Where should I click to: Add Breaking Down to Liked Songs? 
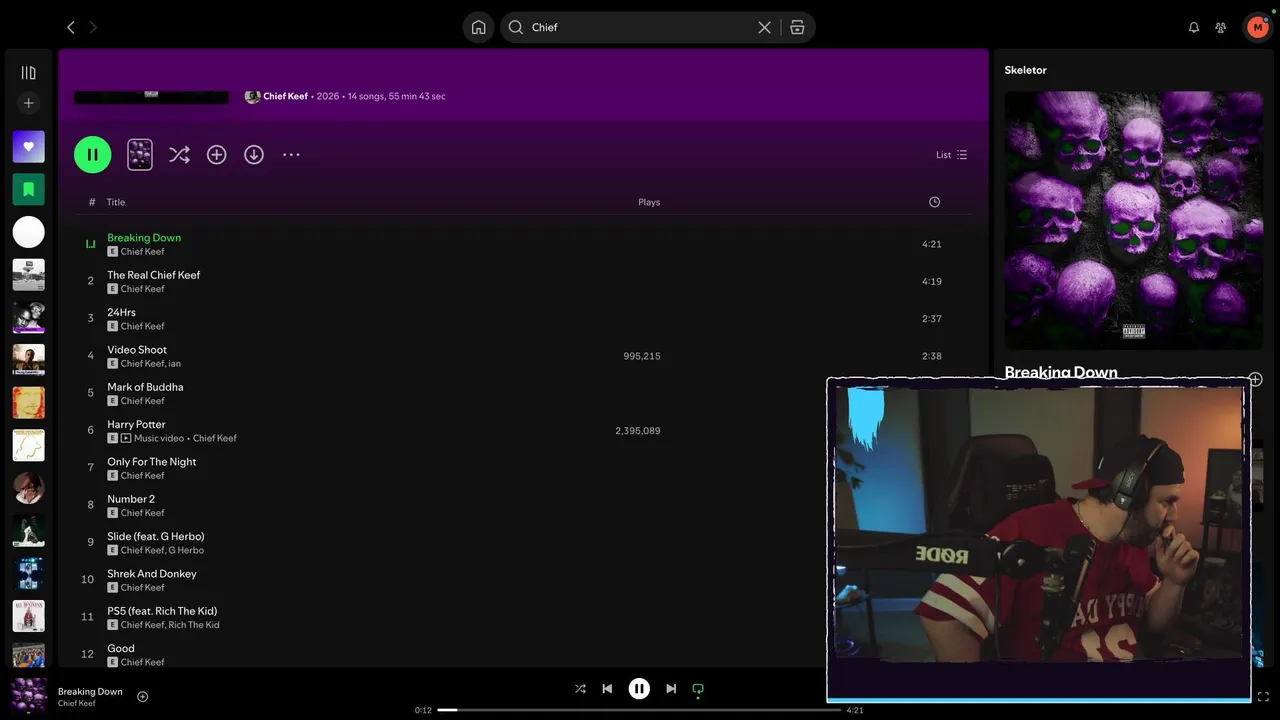click(x=142, y=696)
